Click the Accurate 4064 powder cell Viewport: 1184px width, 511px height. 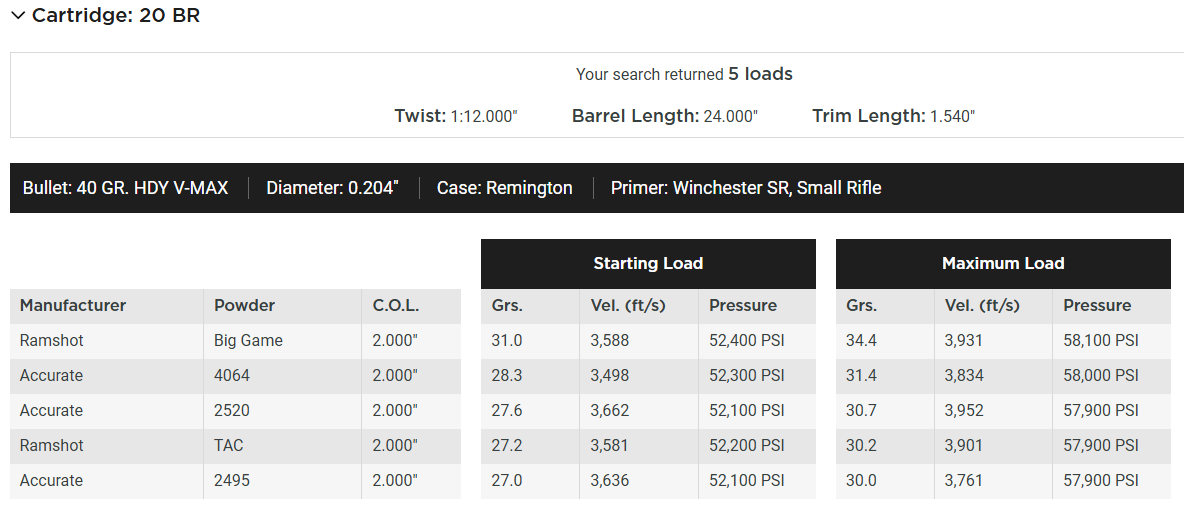pos(282,375)
